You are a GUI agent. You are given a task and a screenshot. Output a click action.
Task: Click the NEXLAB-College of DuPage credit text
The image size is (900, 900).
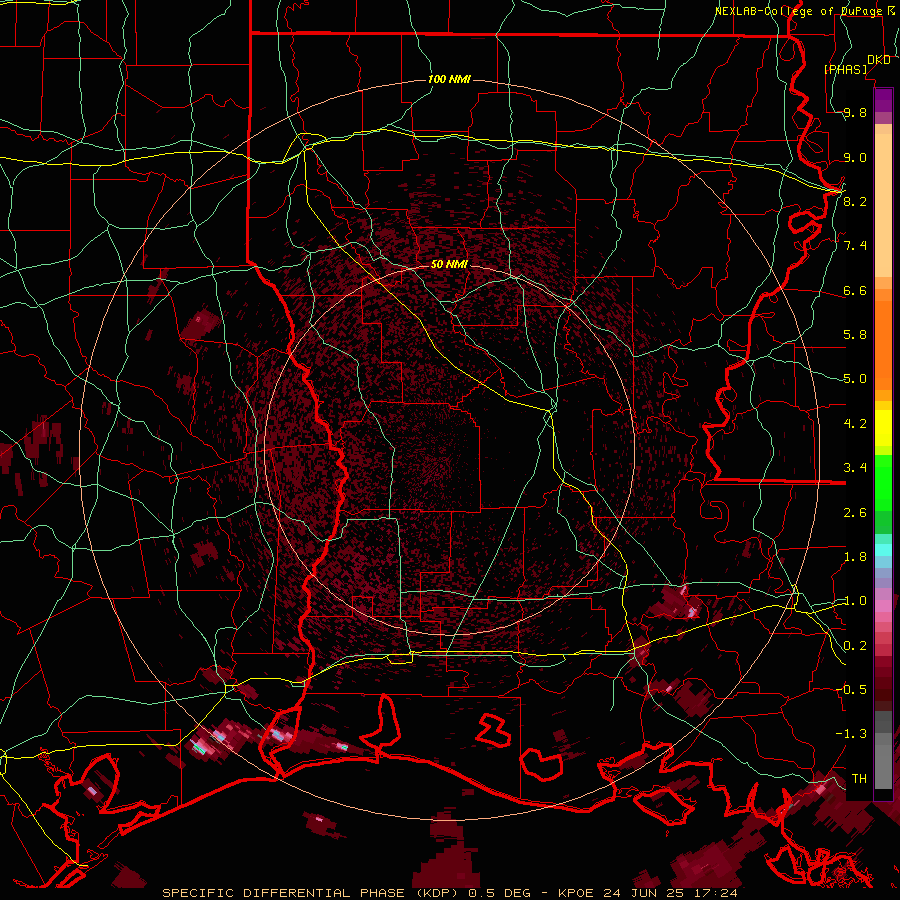[x=799, y=11]
